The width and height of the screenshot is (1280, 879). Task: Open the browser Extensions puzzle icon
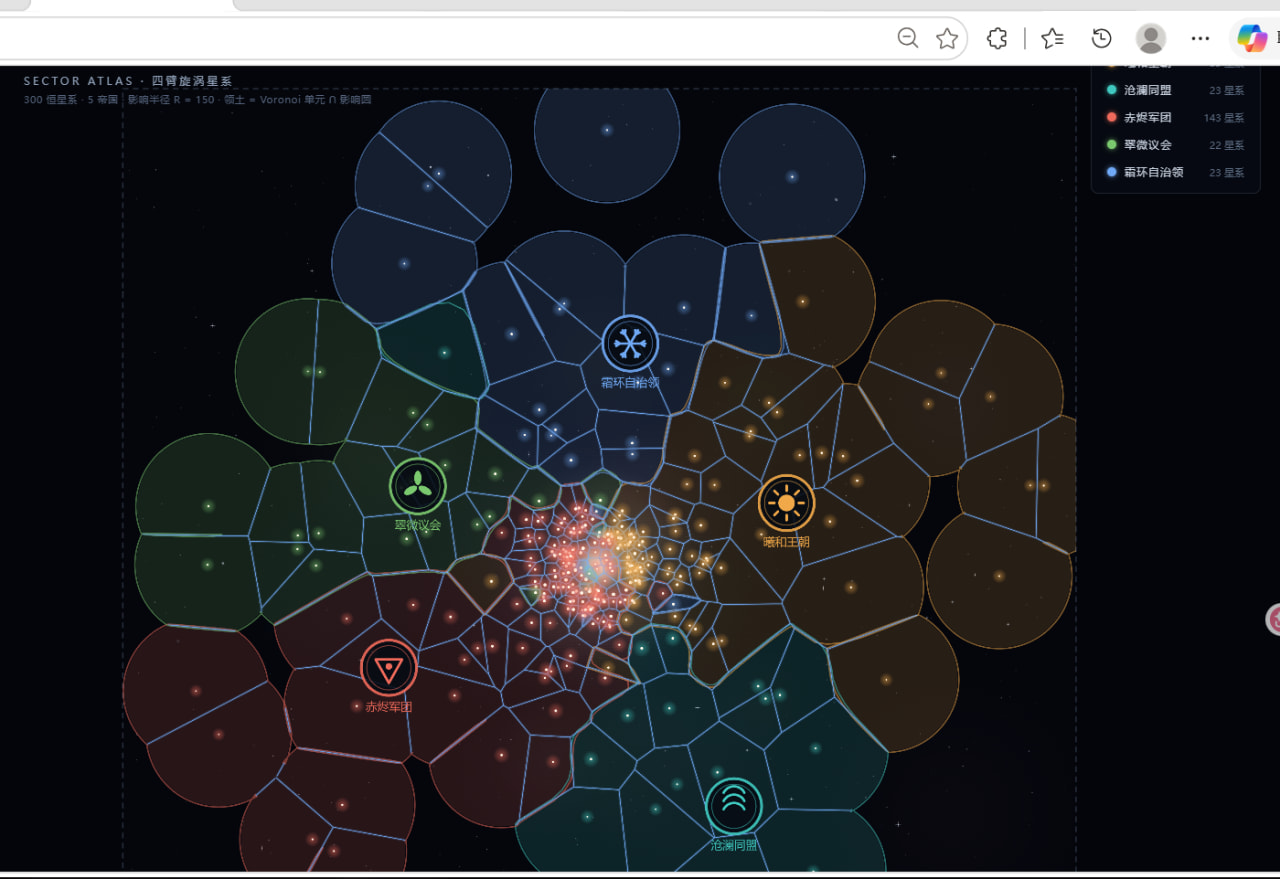(x=997, y=38)
